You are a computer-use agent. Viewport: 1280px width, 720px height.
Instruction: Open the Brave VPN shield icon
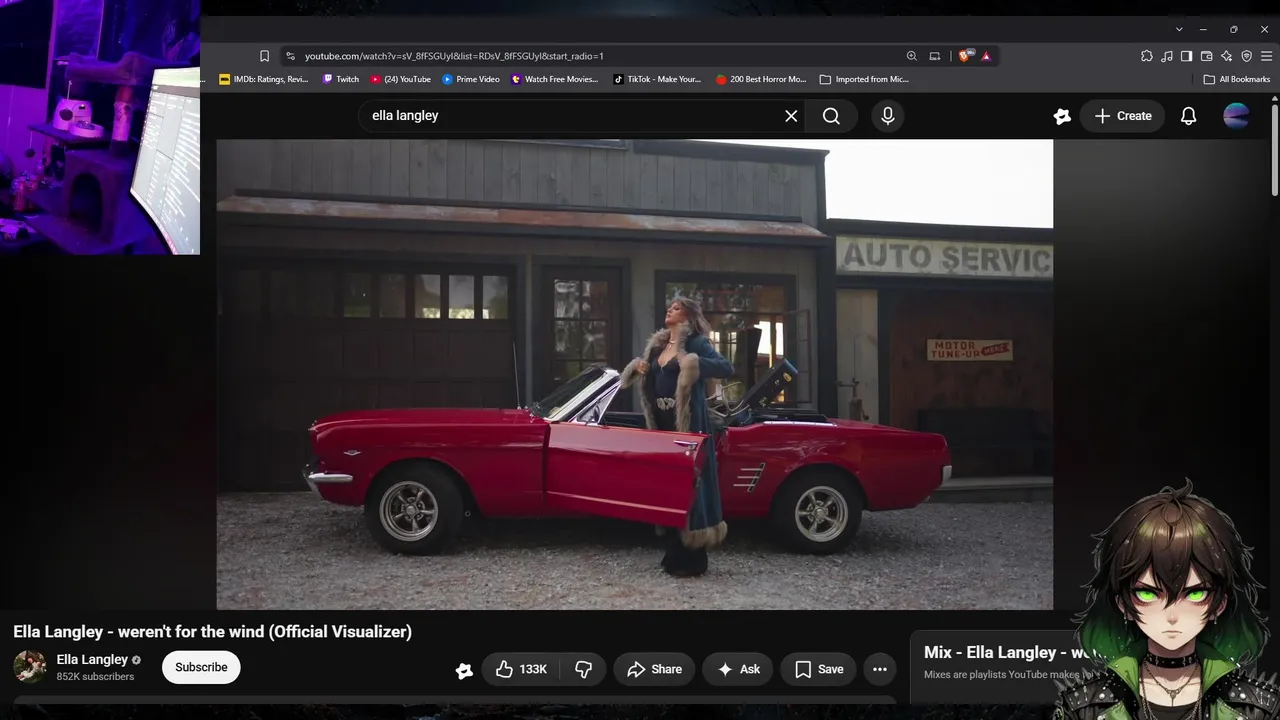coord(1246,56)
